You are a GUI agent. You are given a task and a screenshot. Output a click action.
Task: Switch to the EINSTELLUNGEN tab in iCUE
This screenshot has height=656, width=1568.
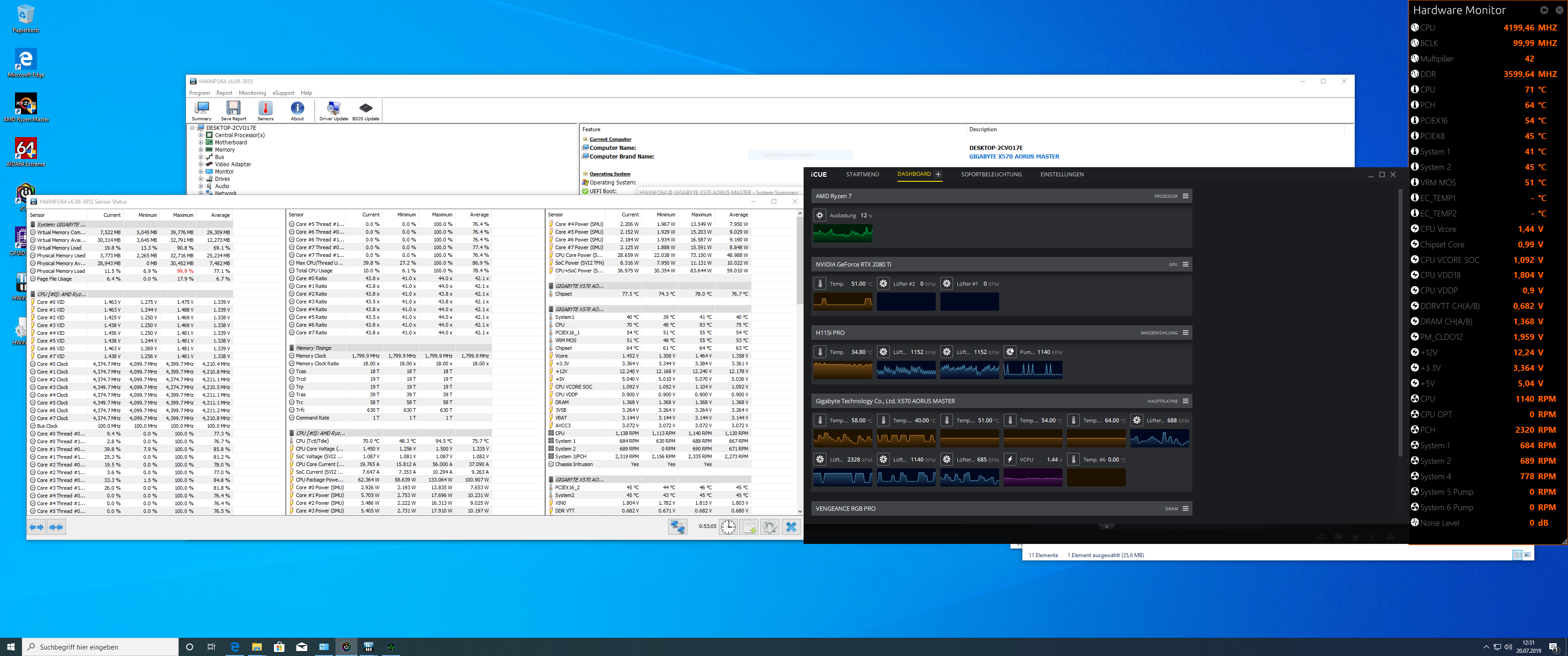coord(1062,174)
